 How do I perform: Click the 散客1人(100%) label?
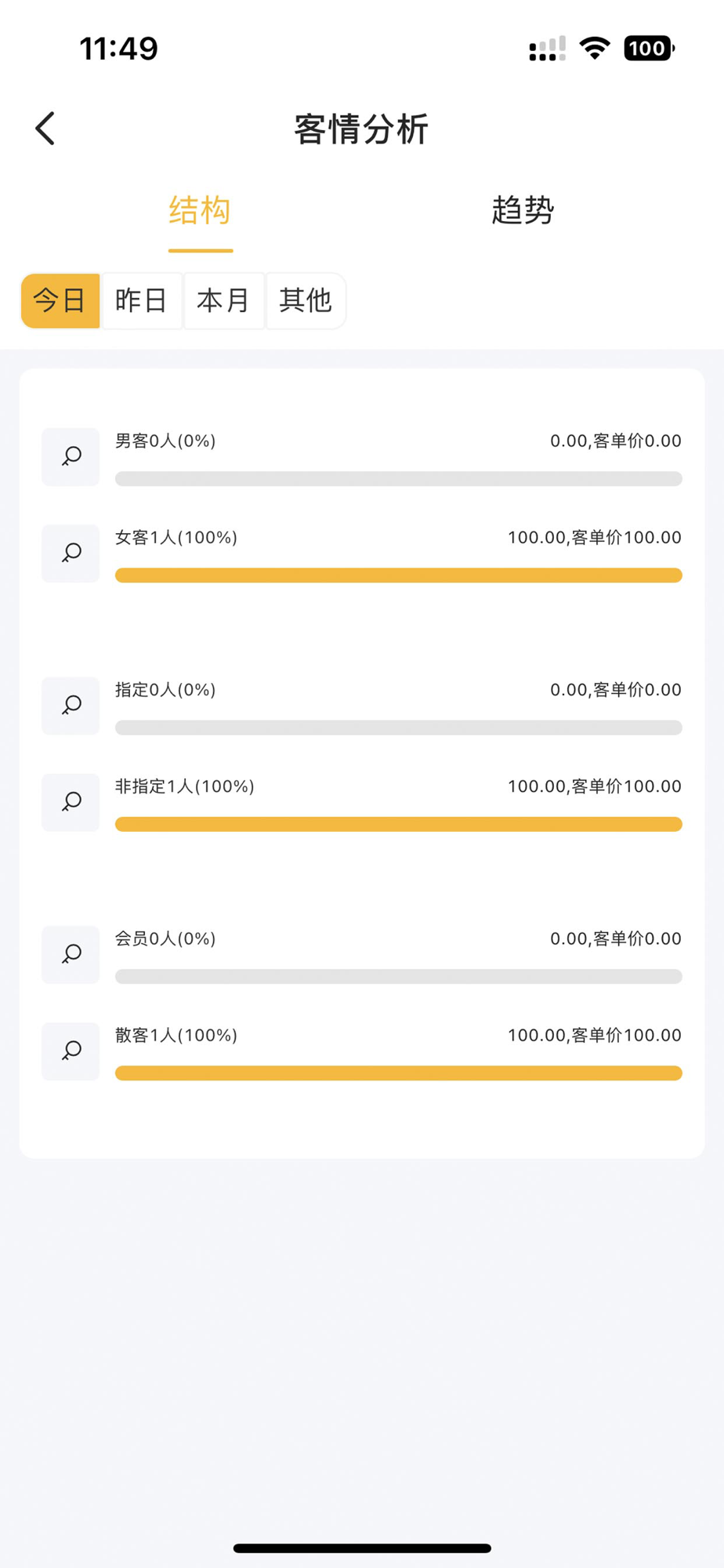click(176, 1036)
